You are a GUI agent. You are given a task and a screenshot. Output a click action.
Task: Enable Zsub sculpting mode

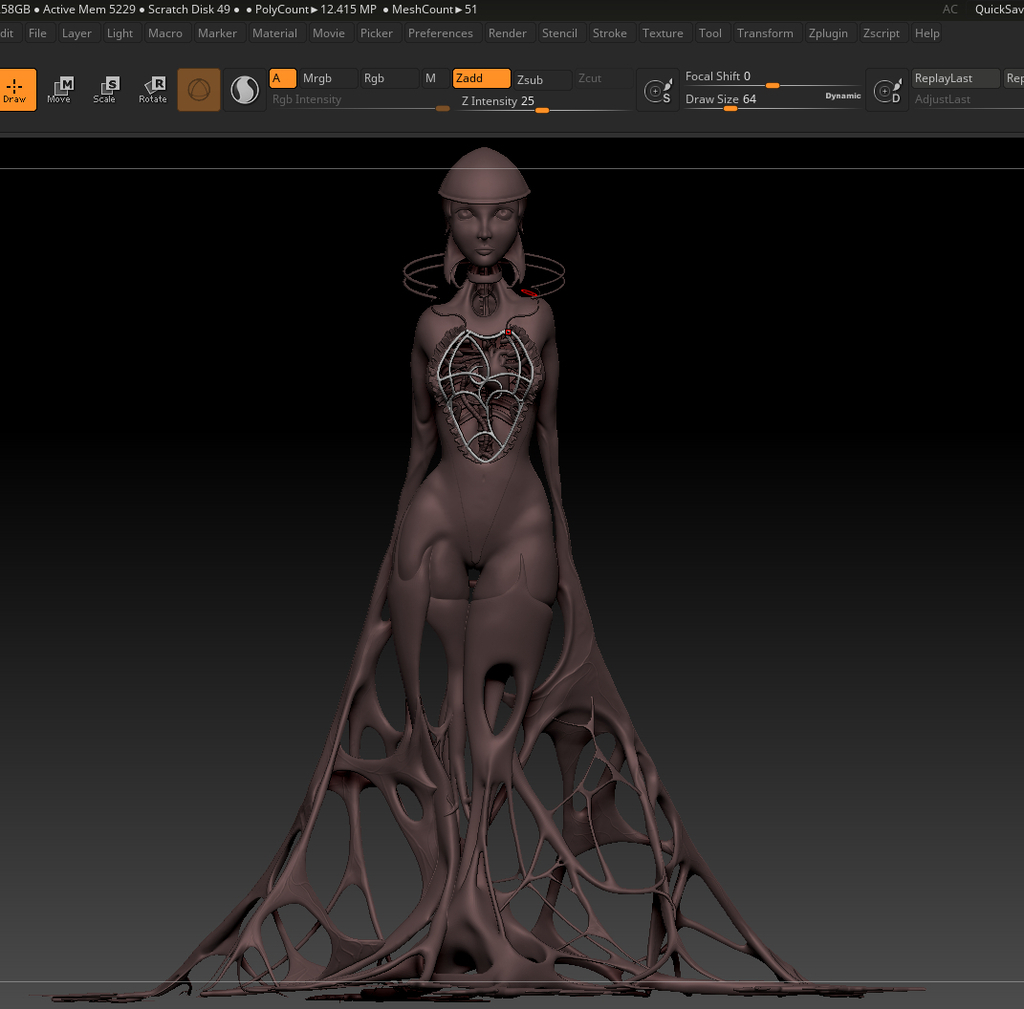pyautogui.click(x=541, y=79)
